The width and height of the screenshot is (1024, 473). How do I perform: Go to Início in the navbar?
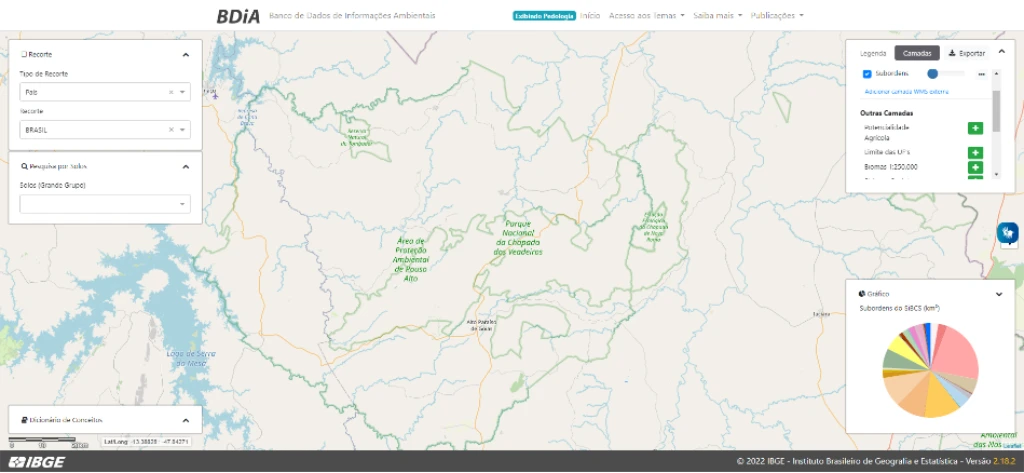point(590,15)
